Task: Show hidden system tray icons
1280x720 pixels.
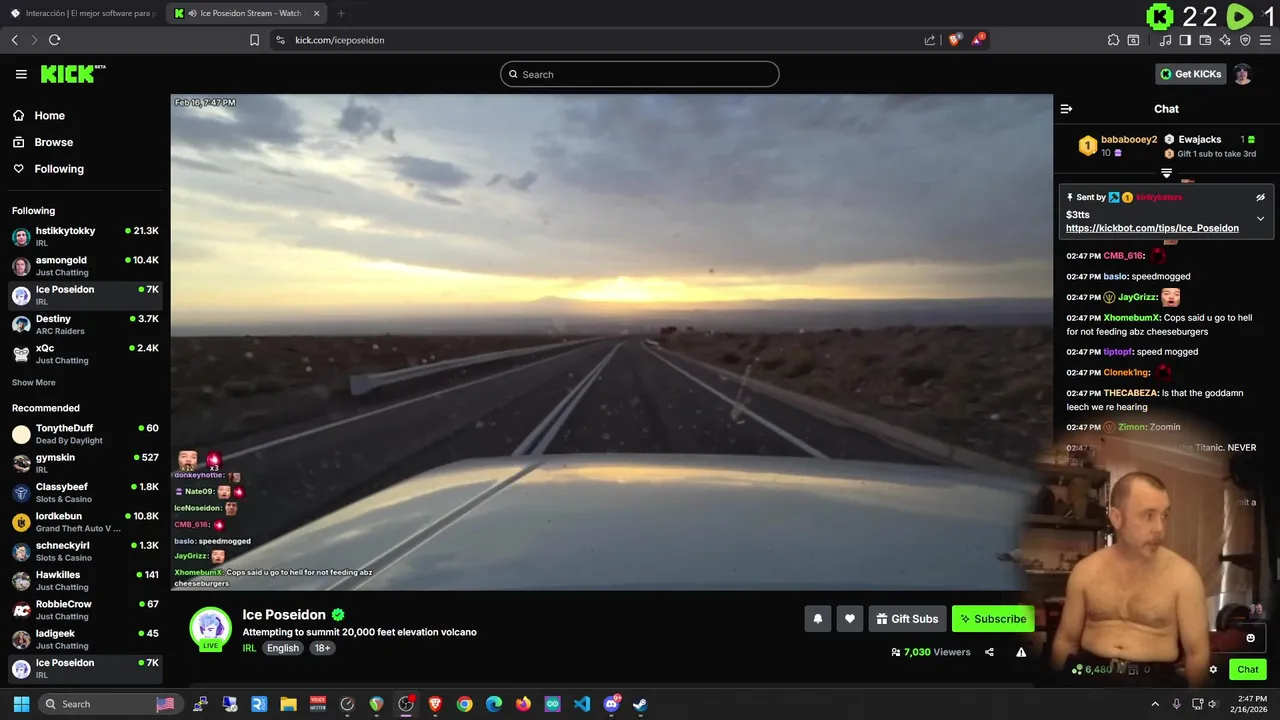Action: pos(1155,704)
